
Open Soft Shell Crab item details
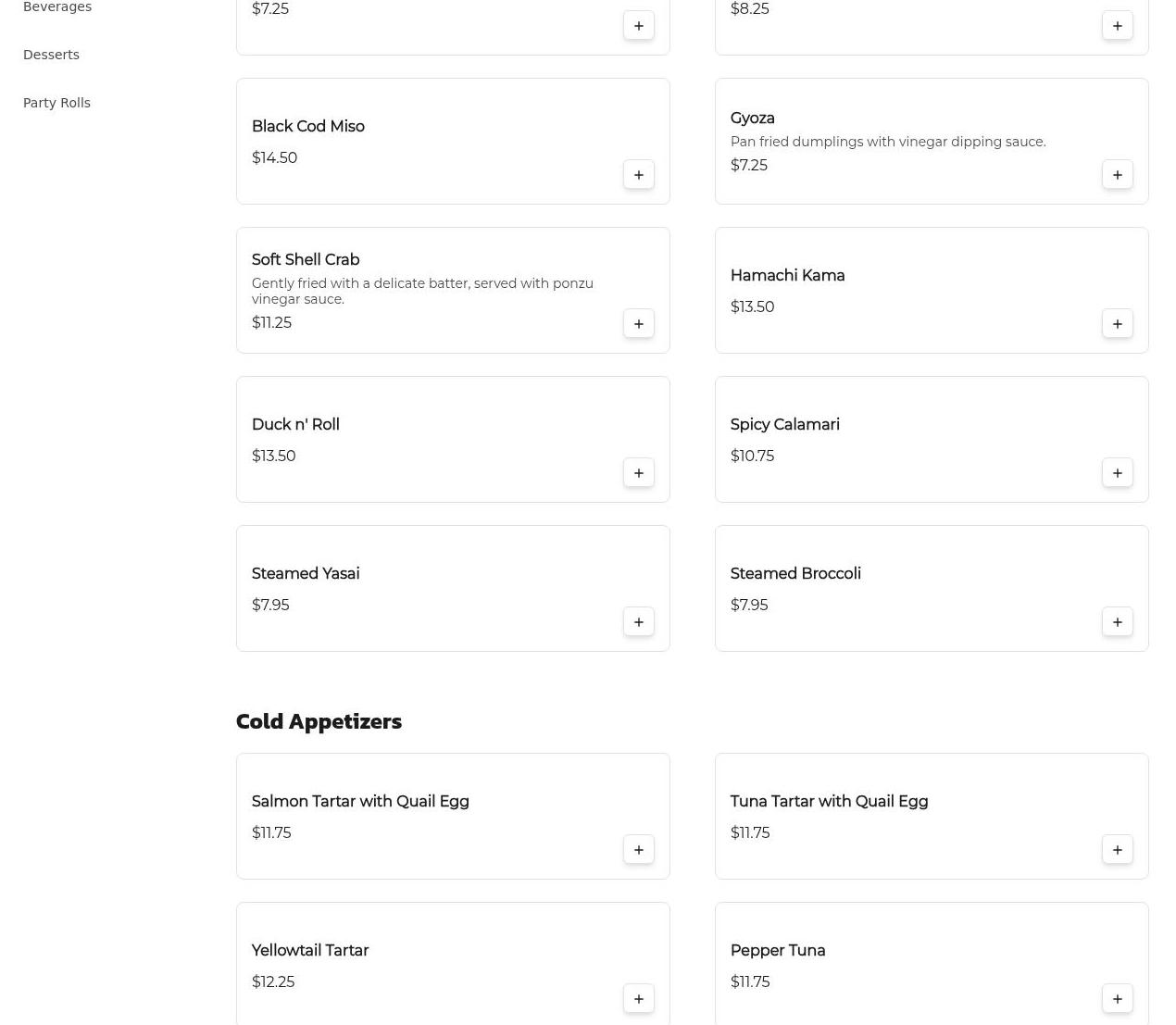(306, 260)
